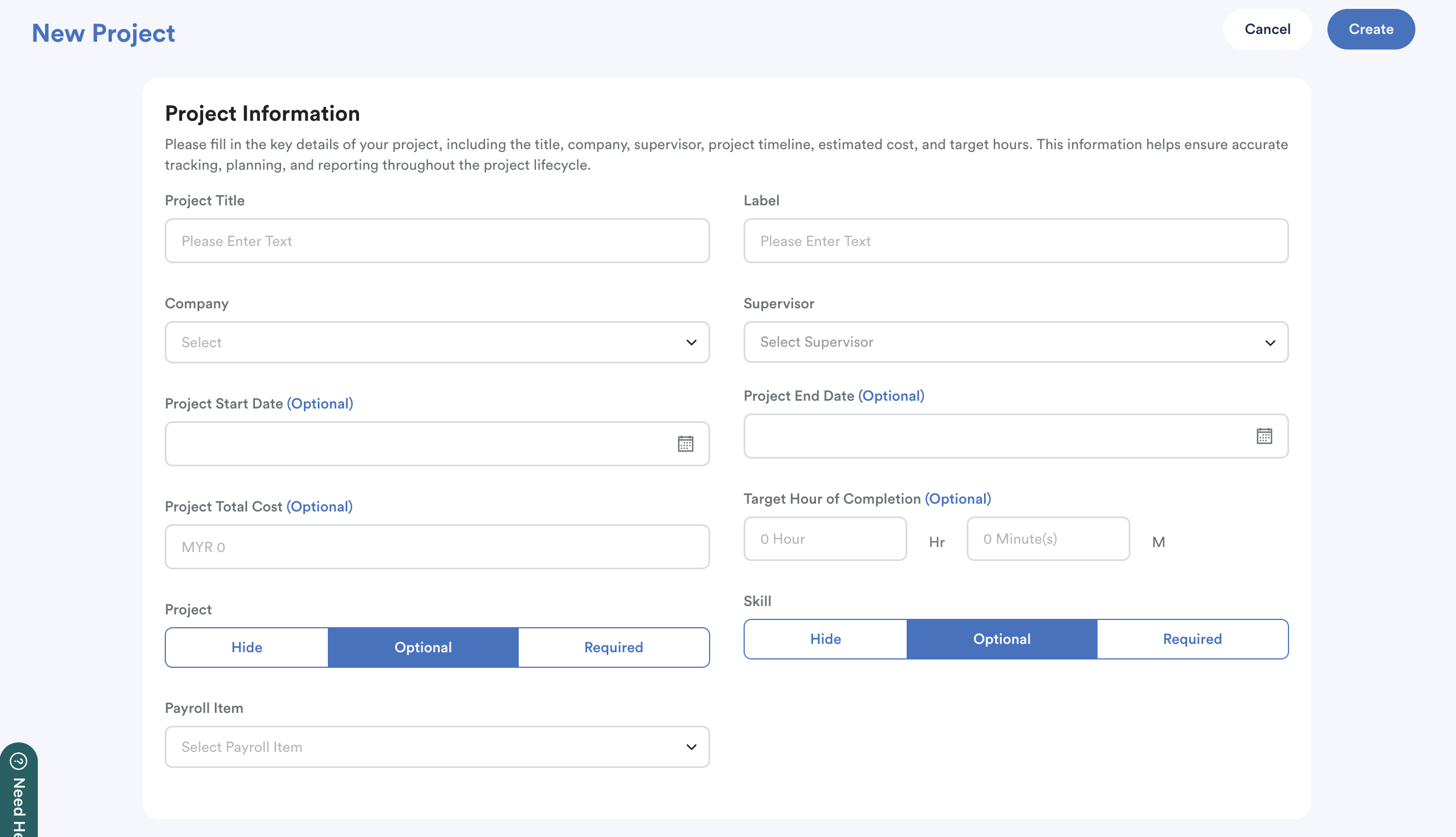1456x837 pixels.
Task: Click the 0 Minute(s) input field
Action: click(1048, 539)
